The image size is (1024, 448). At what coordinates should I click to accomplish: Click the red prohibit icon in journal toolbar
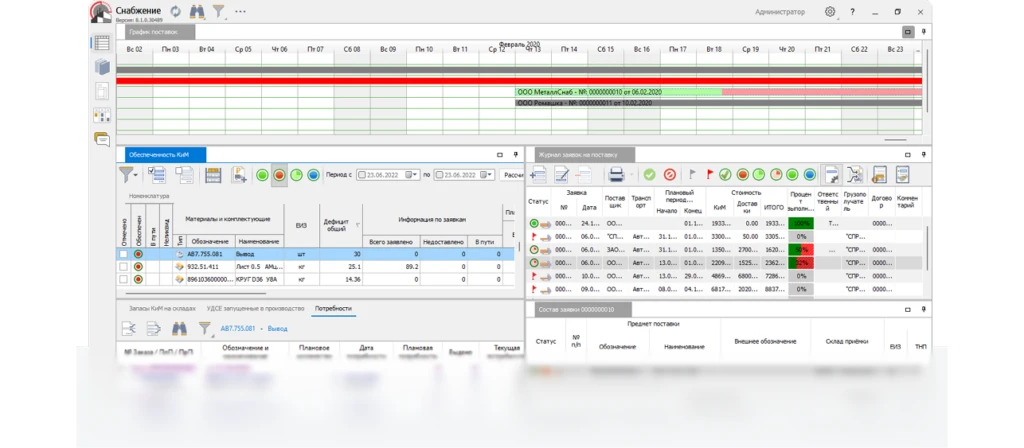coord(669,175)
